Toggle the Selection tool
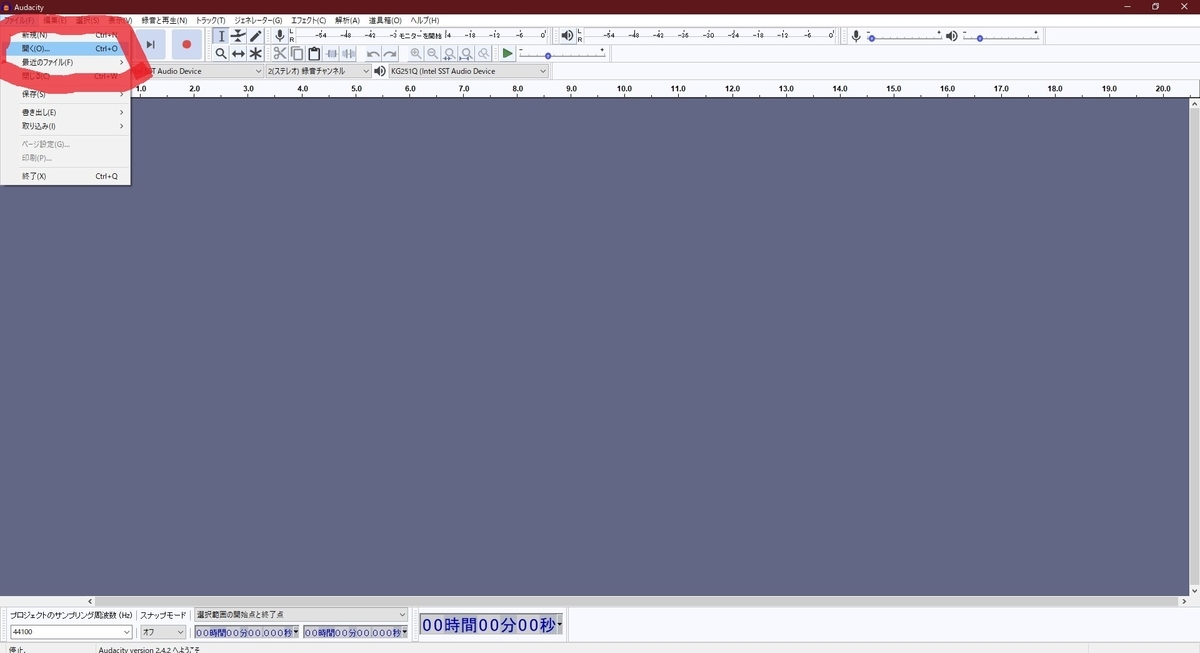1200x653 pixels. point(221,35)
